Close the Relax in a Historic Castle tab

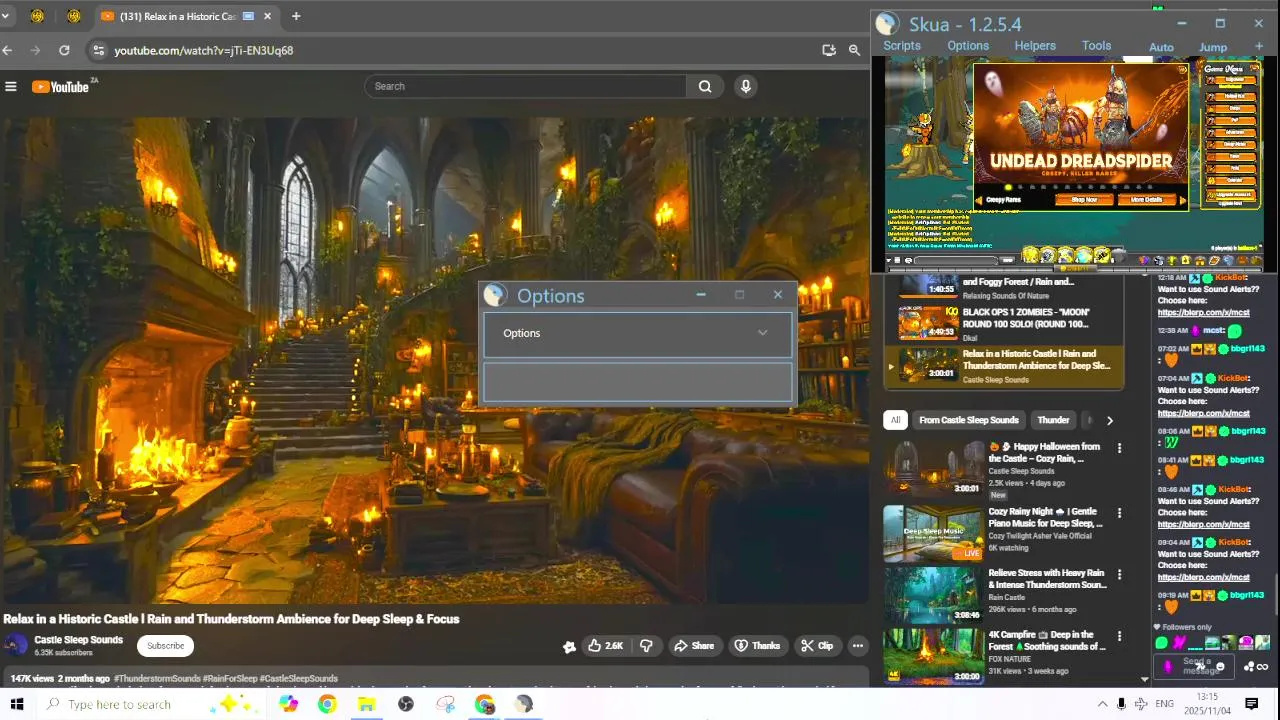tap(268, 17)
